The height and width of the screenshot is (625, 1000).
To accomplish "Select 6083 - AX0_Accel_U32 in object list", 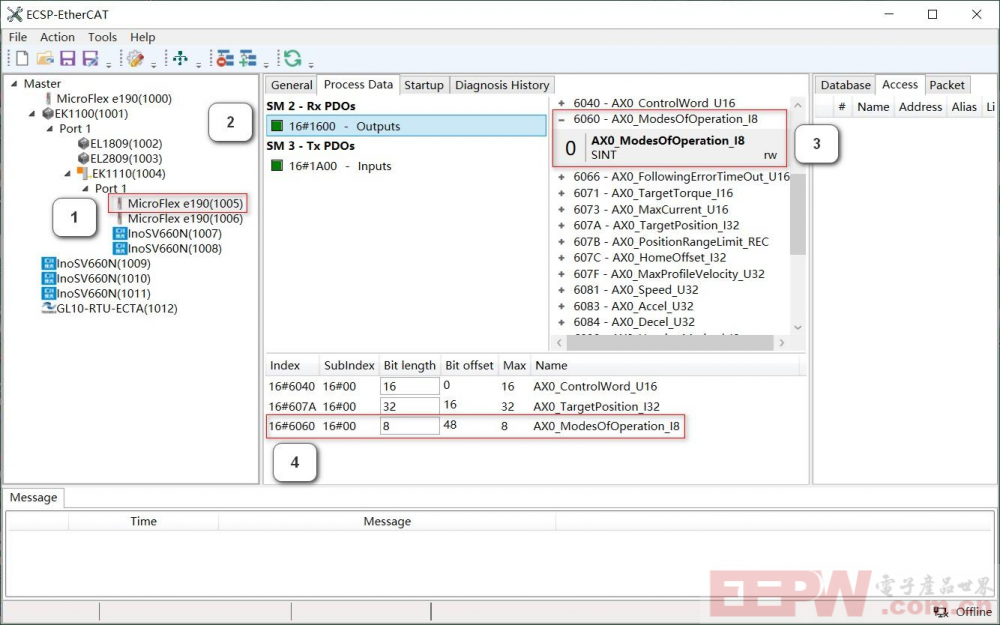I will point(633,306).
